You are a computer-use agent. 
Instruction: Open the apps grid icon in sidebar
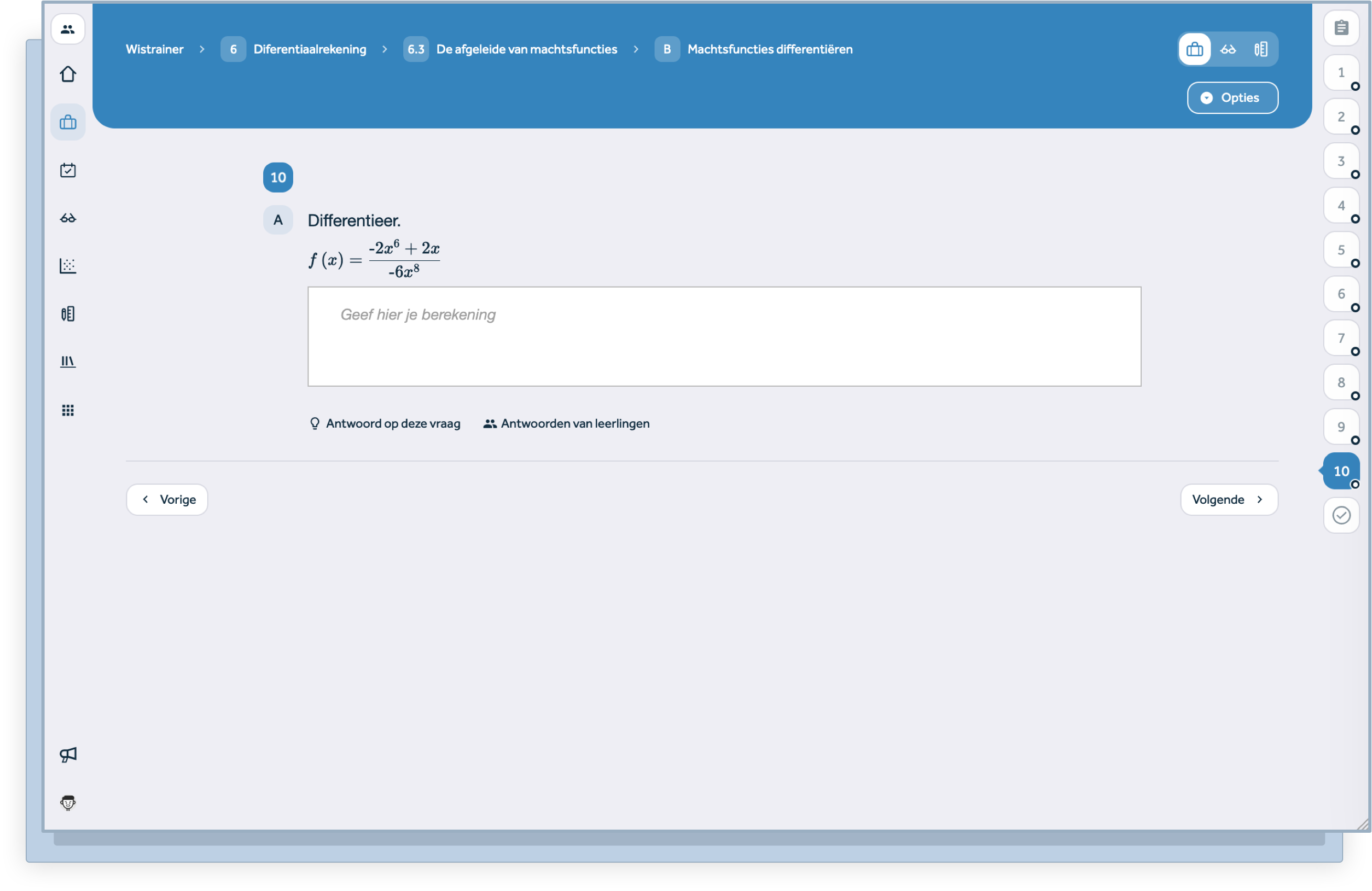68,410
